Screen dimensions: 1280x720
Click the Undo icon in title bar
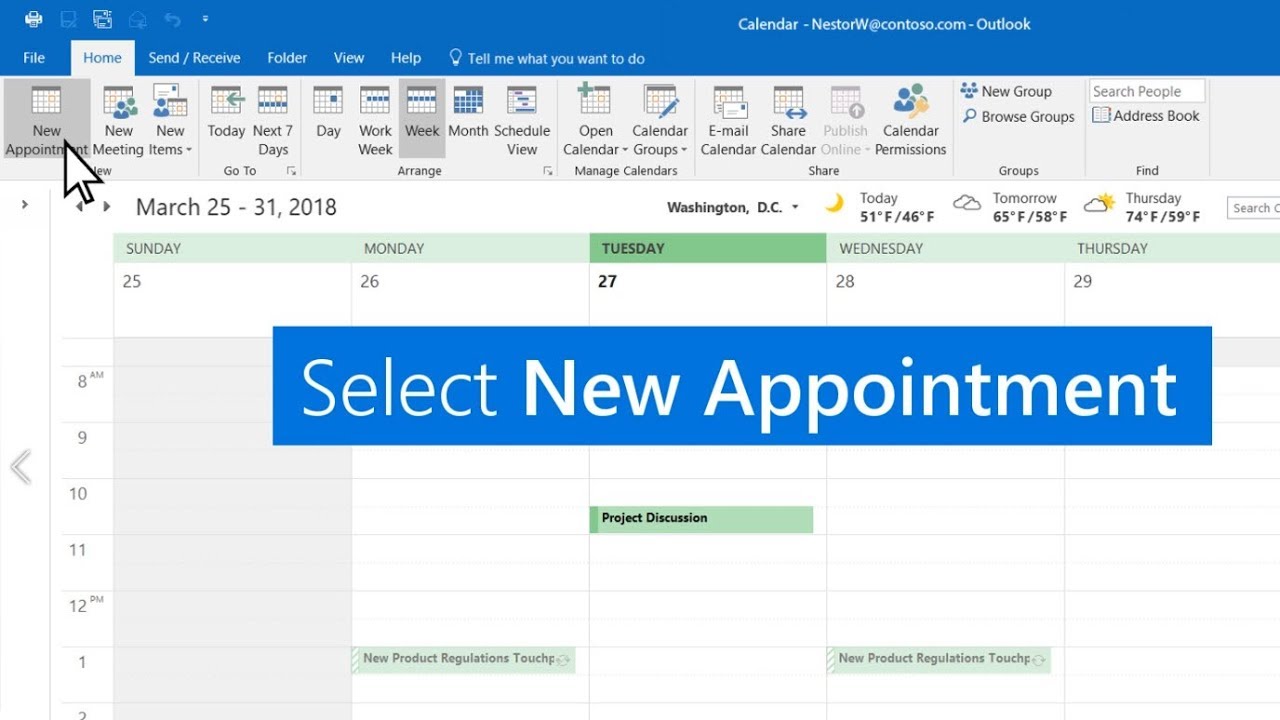tap(172, 19)
